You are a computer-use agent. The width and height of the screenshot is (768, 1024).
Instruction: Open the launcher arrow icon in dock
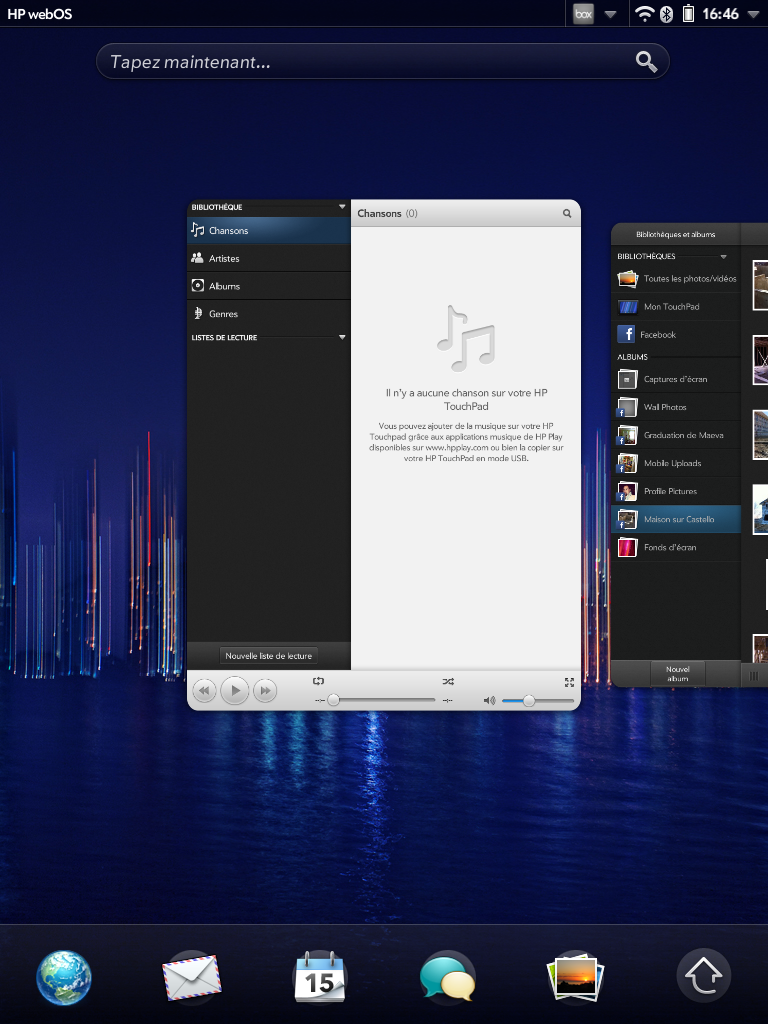[x=703, y=977]
